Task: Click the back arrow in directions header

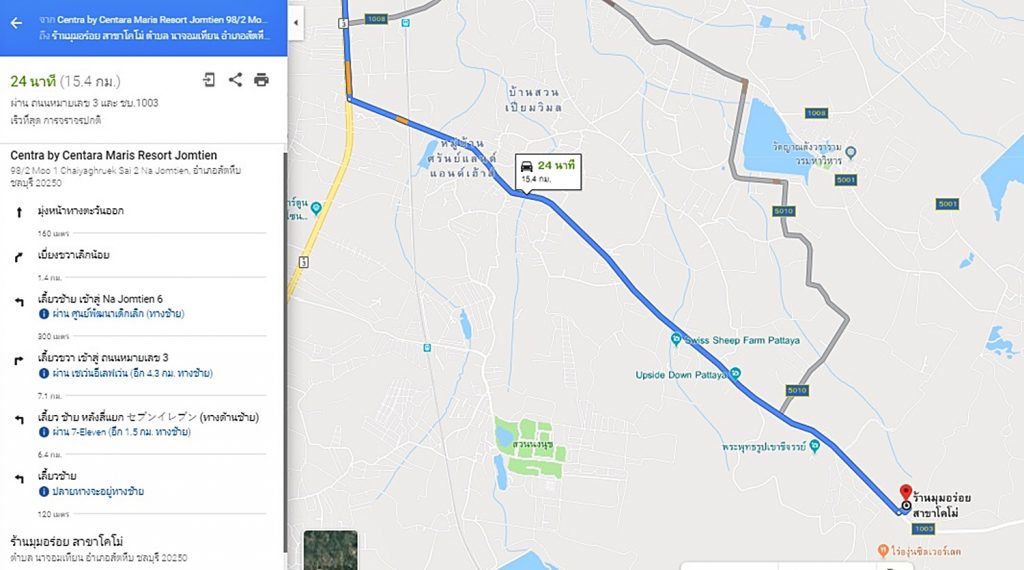Action: [16, 23]
